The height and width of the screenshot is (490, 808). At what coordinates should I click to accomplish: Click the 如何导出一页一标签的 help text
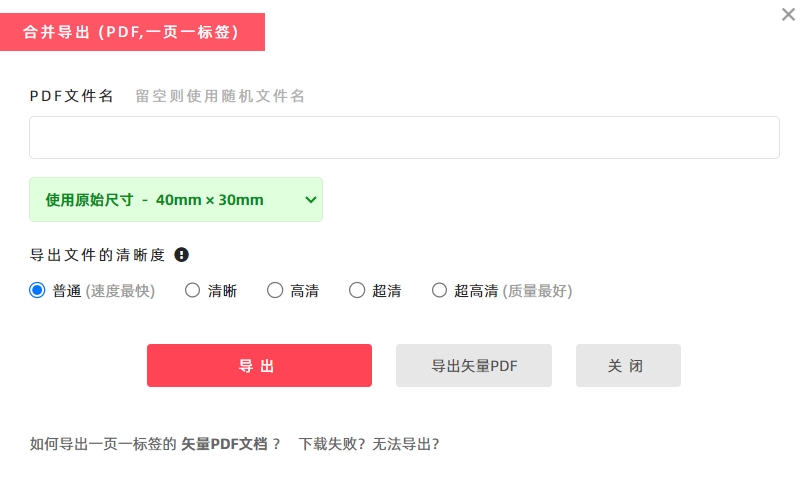(x=103, y=444)
